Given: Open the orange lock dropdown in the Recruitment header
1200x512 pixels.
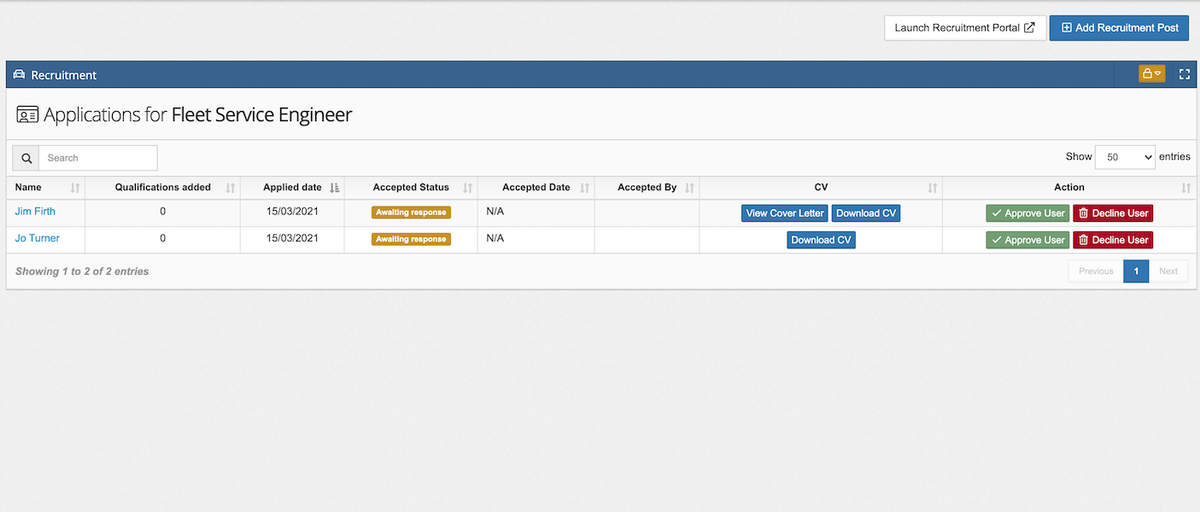Looking at the screenshot, I should point(1152,74).
